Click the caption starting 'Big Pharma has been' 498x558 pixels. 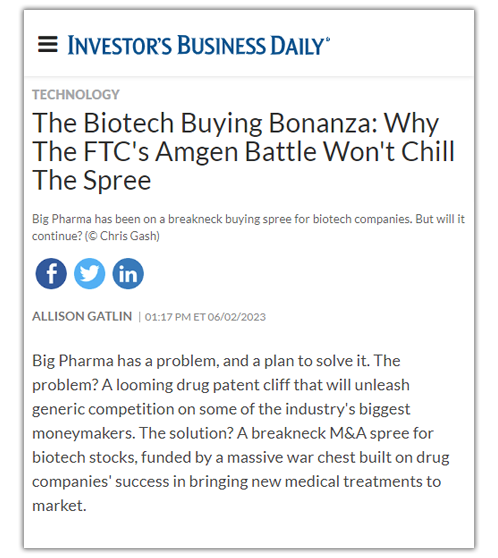click(x=248, y=227)
